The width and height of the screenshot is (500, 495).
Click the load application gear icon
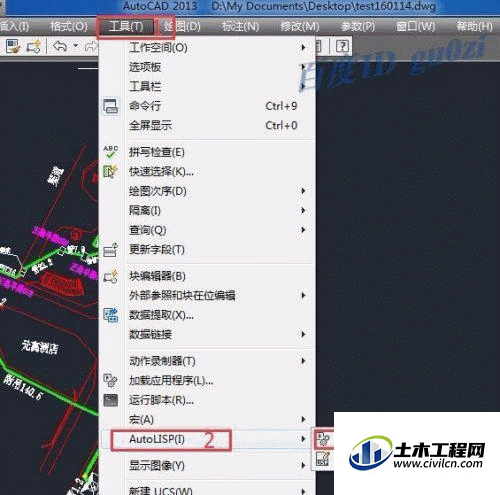(110, 380)
